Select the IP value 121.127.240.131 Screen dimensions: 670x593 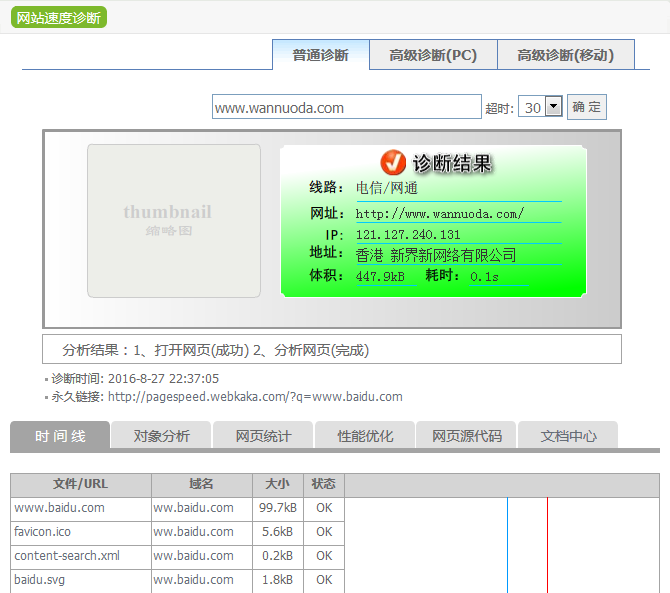[408, 235]
